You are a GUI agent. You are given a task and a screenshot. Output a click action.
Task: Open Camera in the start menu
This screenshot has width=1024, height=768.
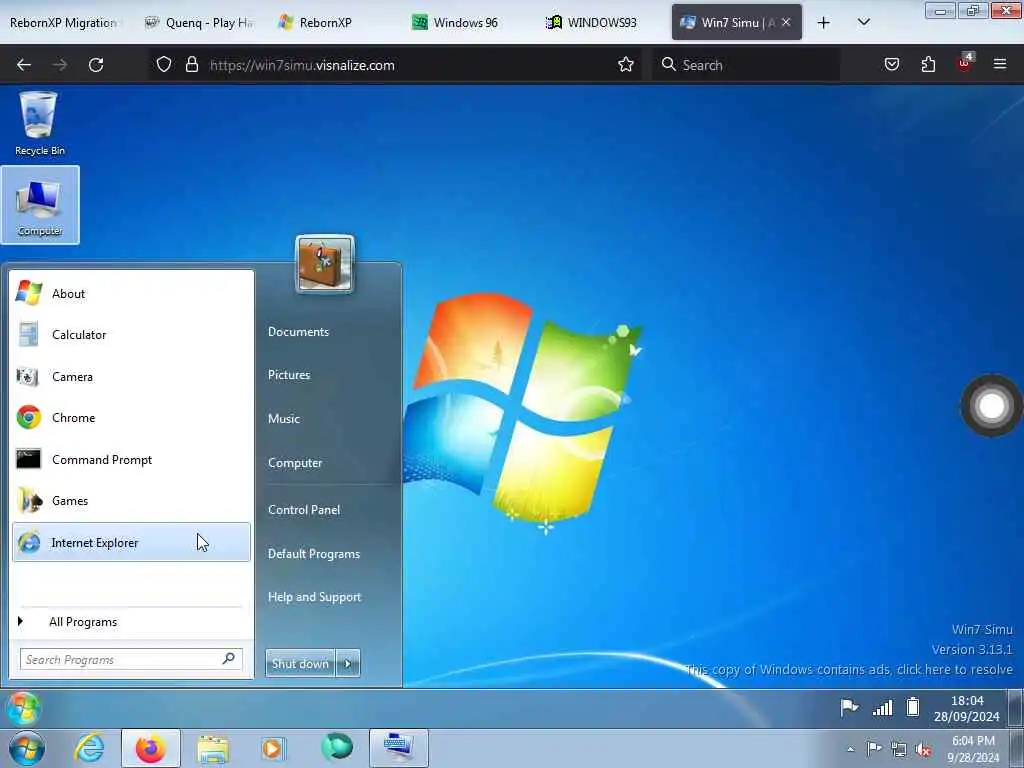131,376
